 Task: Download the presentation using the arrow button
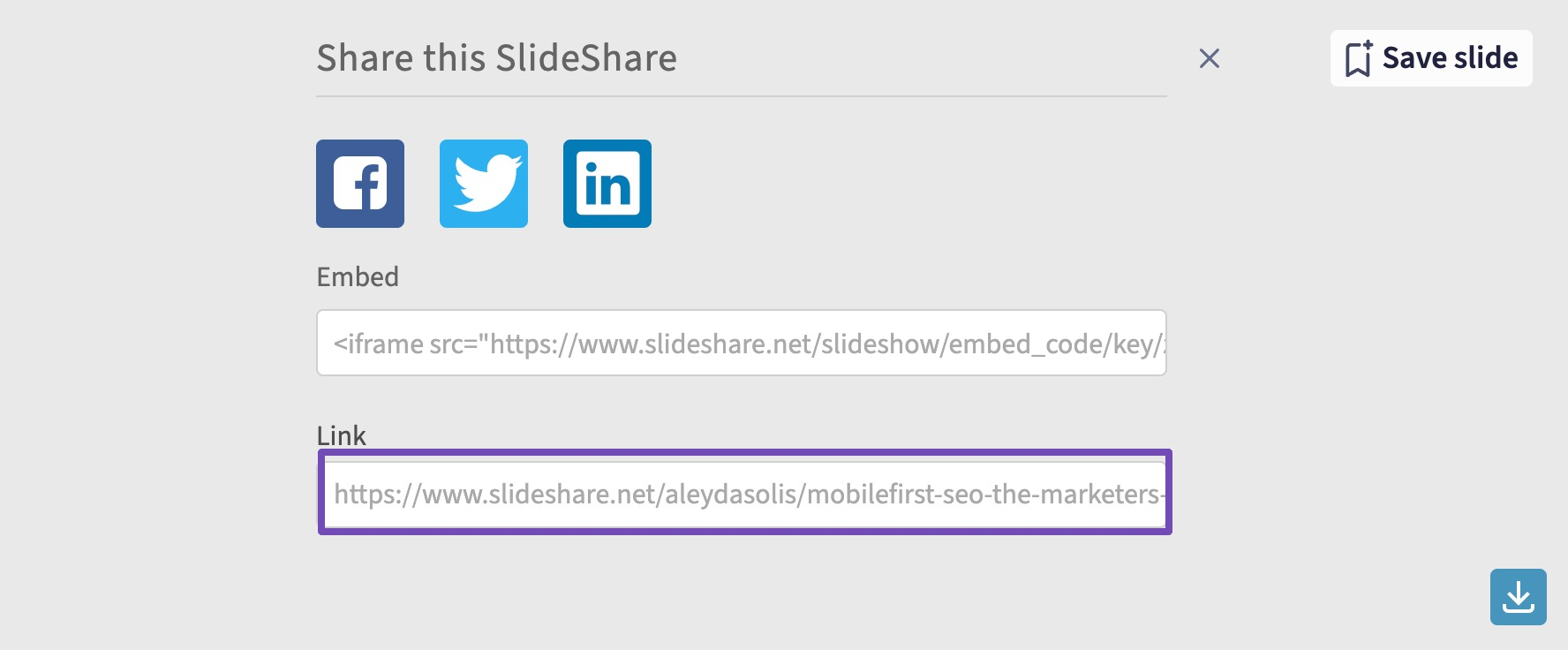[x=1518, y=597]
